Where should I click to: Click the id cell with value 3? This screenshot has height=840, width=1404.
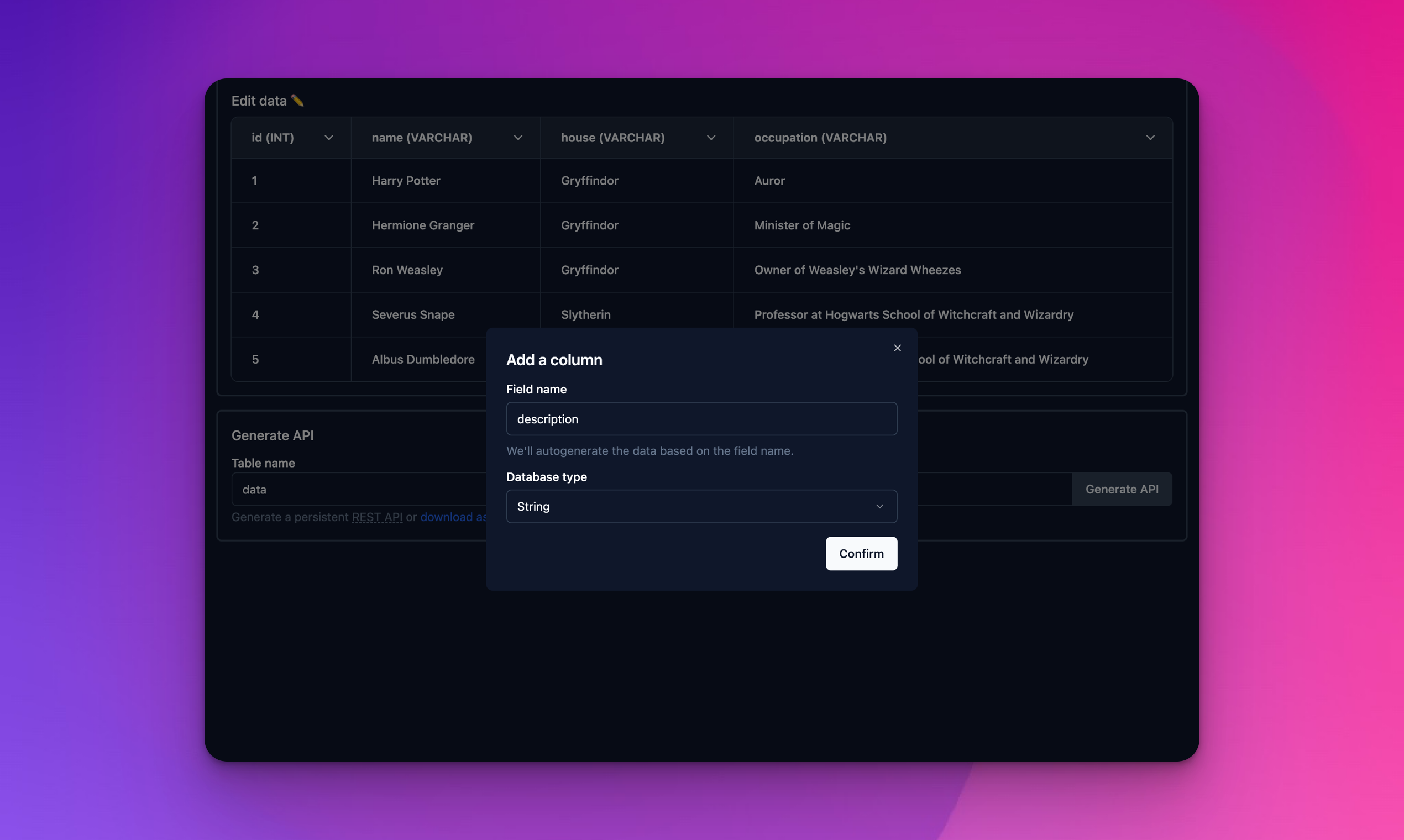(x=291, y=270)
